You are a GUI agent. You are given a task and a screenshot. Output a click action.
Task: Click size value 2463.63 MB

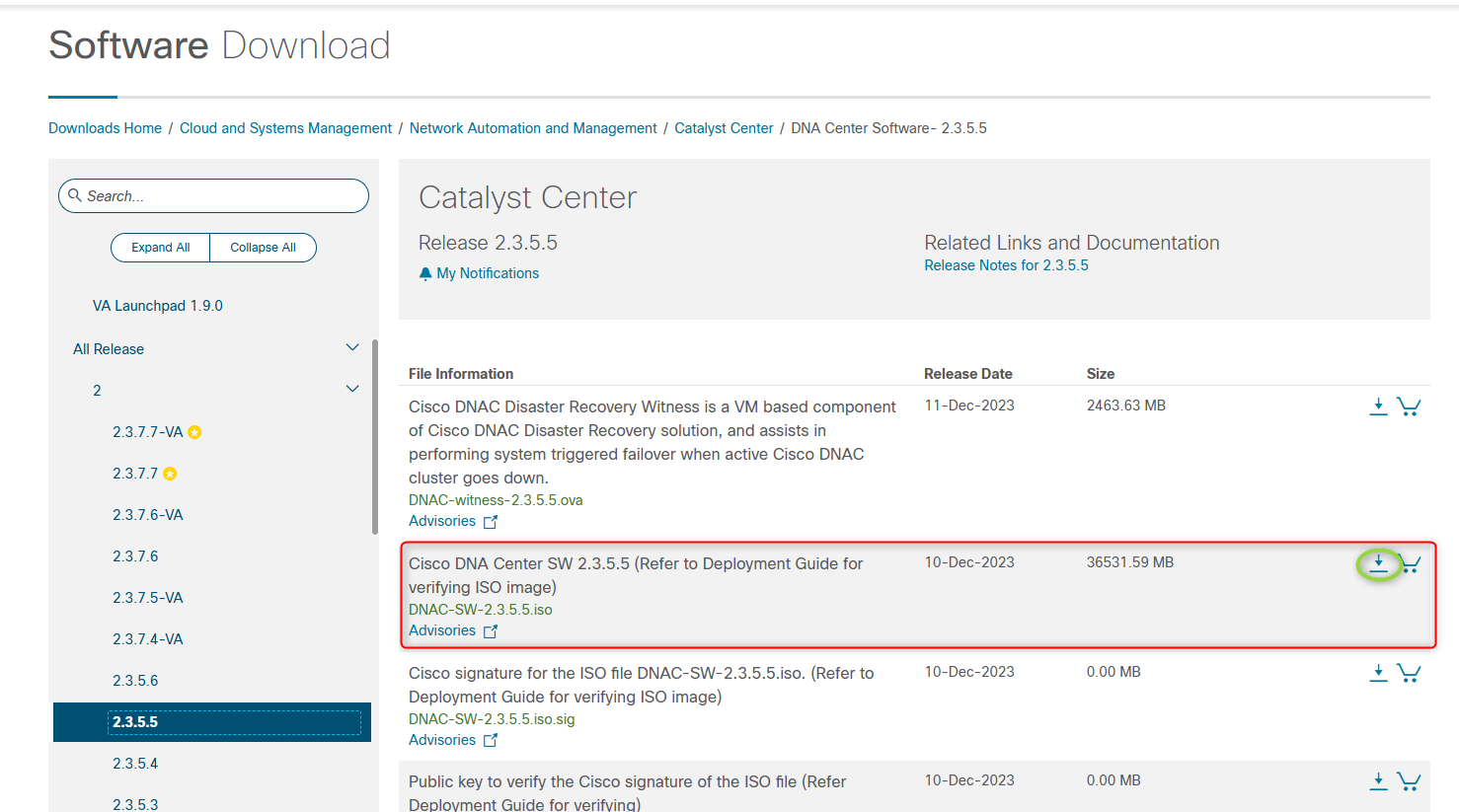coord(1126,406)
